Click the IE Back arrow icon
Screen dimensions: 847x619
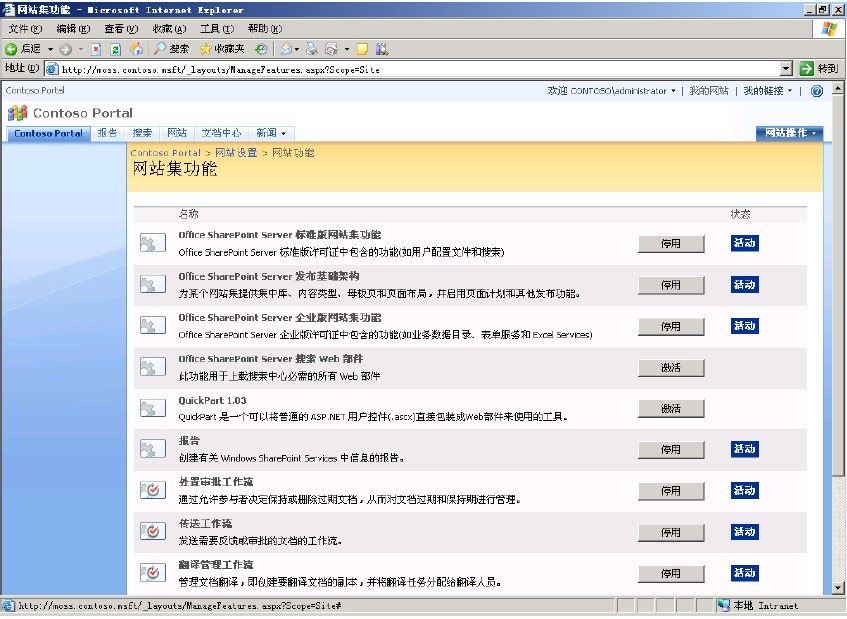pyautogui.click(x=11, y=49)
